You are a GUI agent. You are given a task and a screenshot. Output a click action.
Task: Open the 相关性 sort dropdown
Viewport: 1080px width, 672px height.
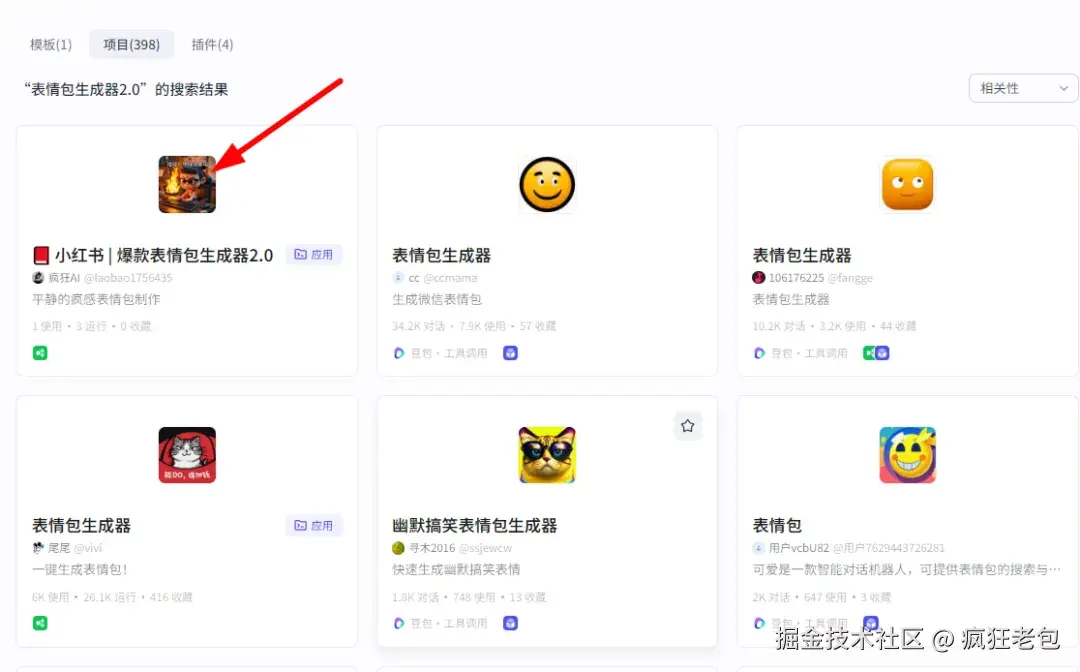(x=1022, y=88)
